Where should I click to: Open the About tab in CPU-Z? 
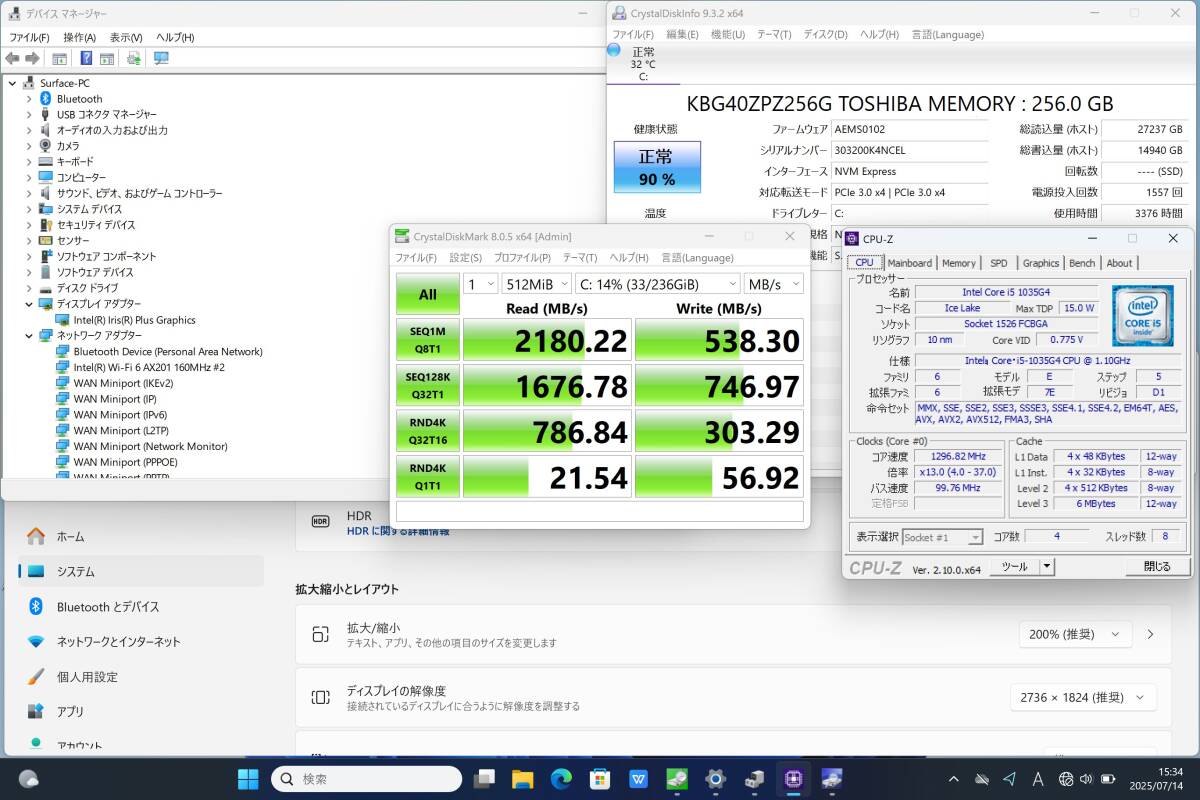tap(1119, 263)
